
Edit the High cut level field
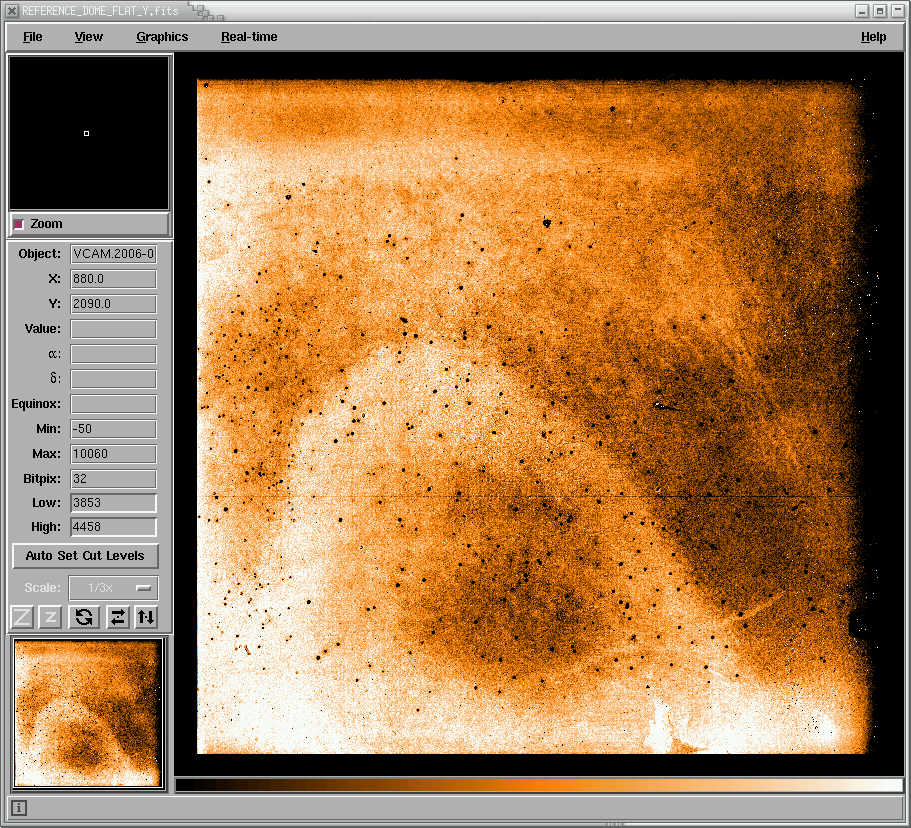pyautogui.click(x=113, y=527)
